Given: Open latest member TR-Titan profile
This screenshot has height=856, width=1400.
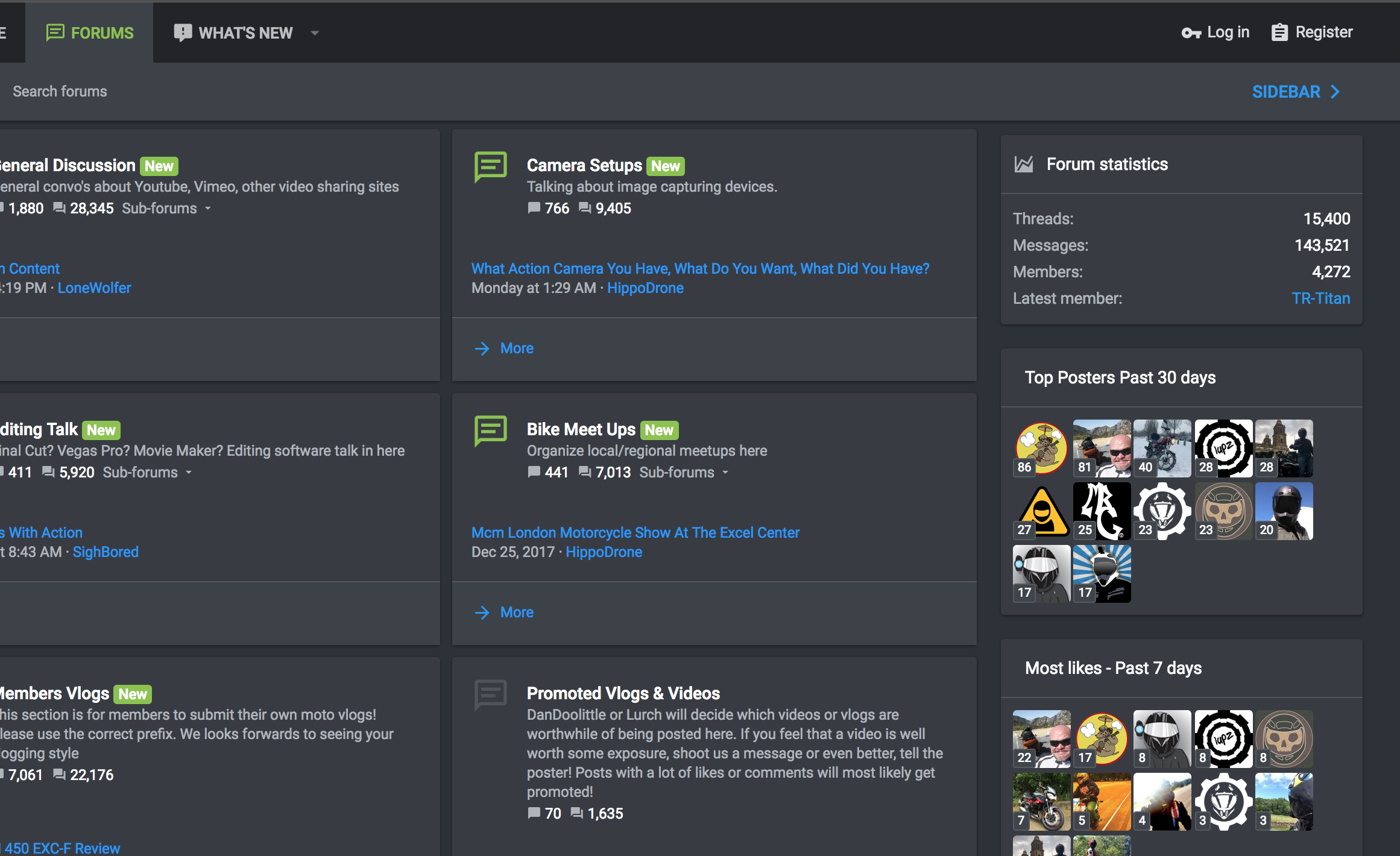Looking at the screenshot, I should (x=1320, y=298).
